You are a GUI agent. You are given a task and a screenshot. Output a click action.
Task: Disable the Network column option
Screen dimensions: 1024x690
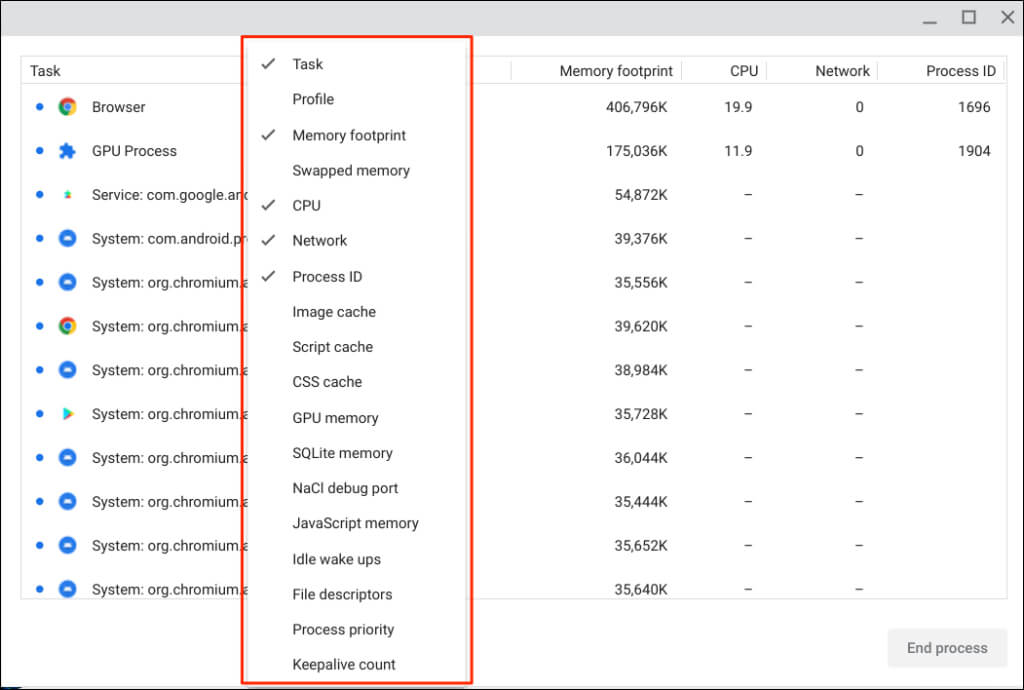(319, 240)
